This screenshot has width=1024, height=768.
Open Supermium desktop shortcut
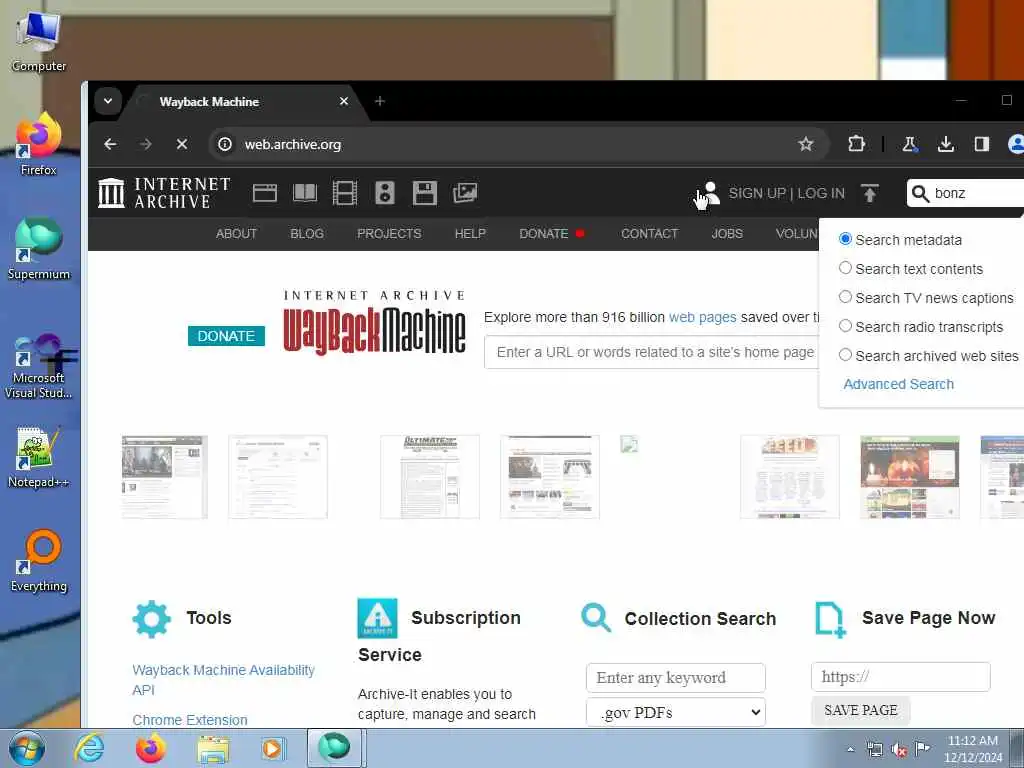coord(39,249)
